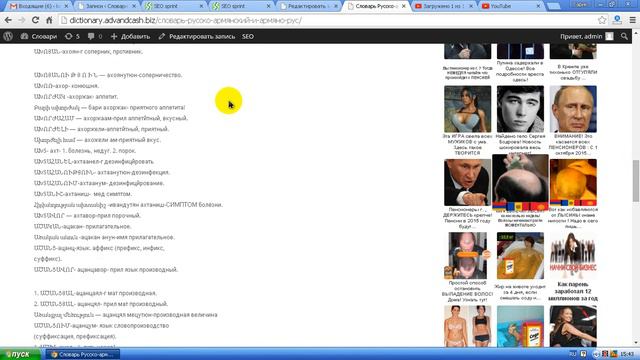Click the RU language indicator in tray
This screenshot has width=640, height=360.
tap(573, 354)
